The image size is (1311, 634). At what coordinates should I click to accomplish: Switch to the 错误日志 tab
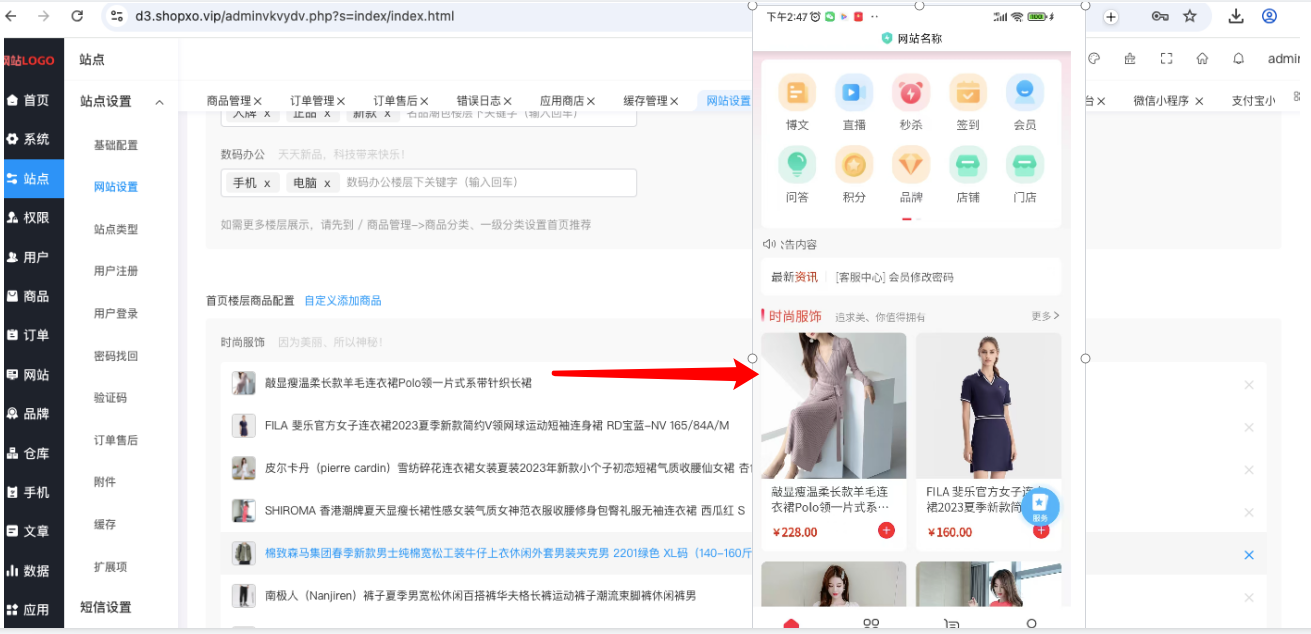coord(479,100)
